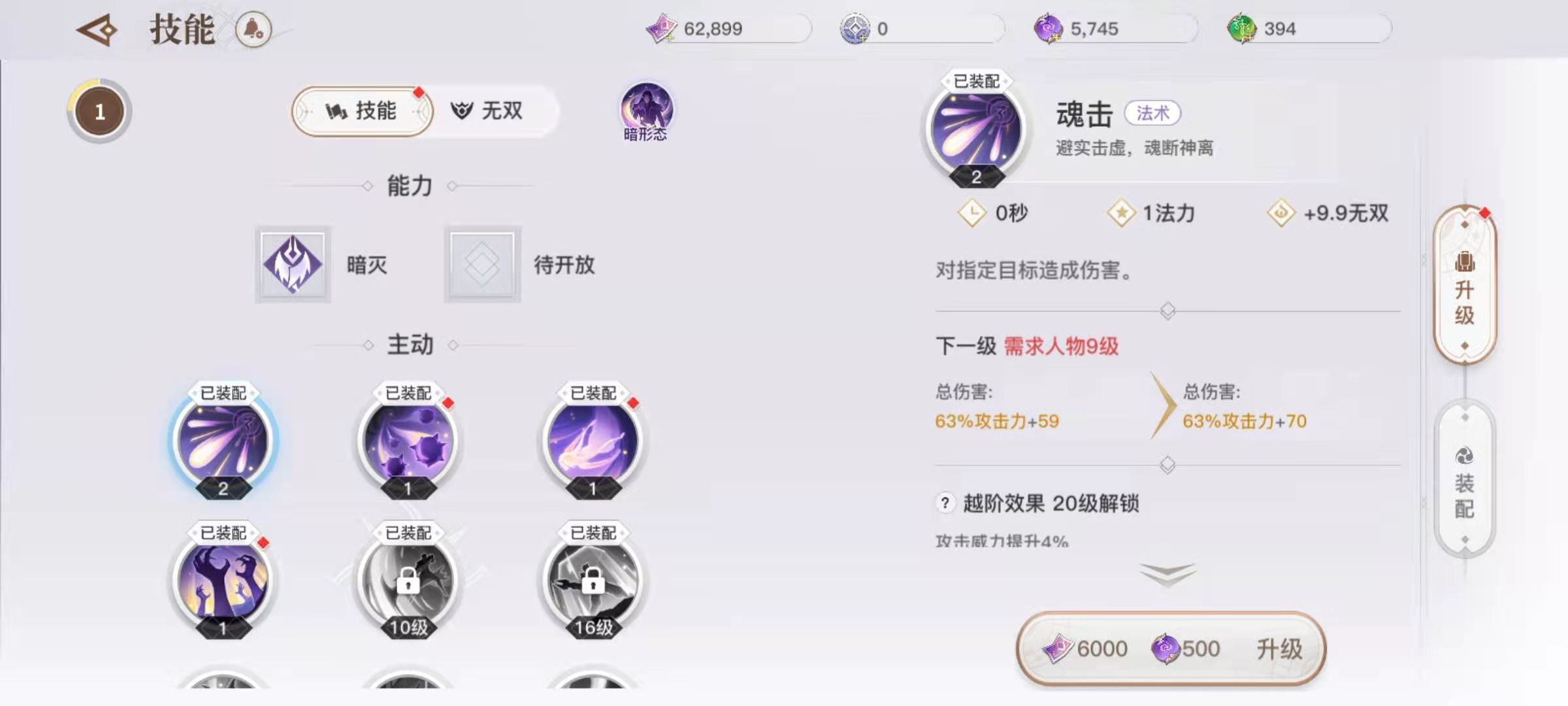
Task: Select the purple spiked orbs skill icon
Action: click(408, 441)
